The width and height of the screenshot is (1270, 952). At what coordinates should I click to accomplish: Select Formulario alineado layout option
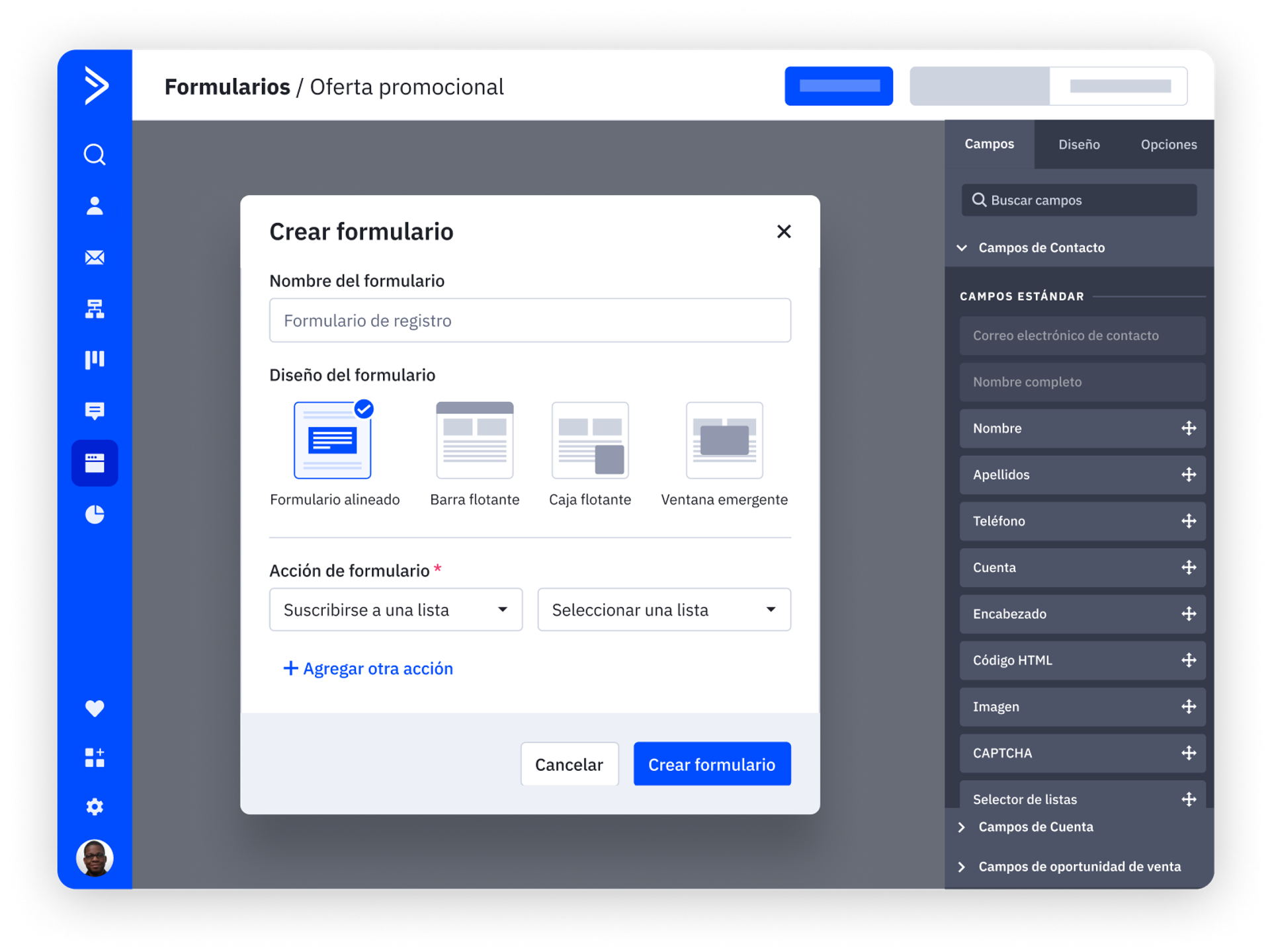333,440
